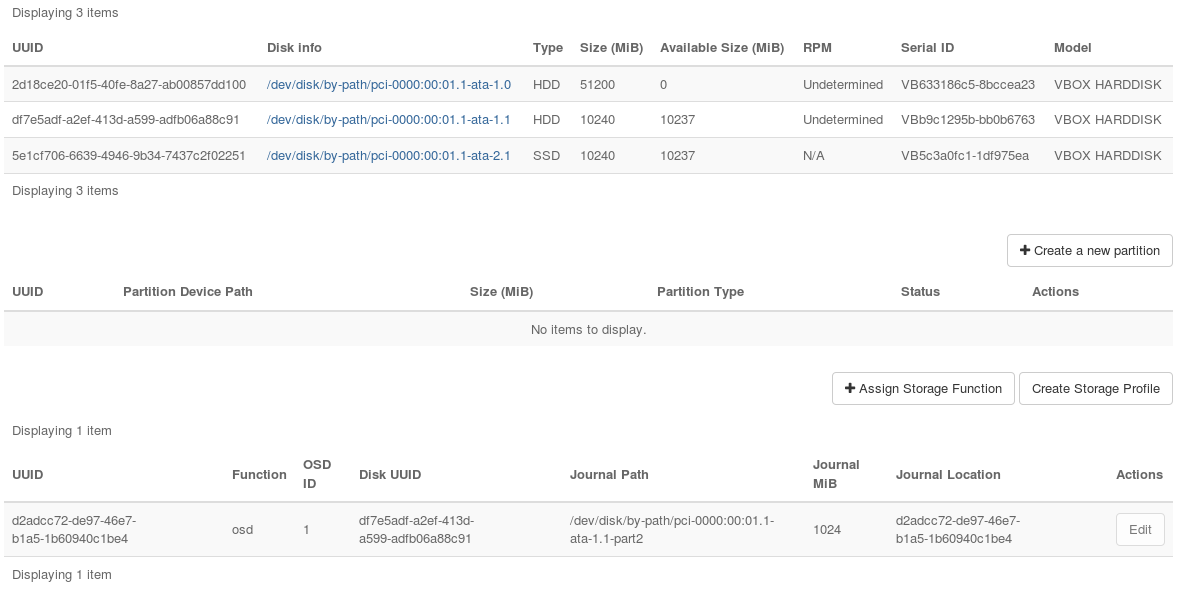Open the ata-2.1 SSD disk path link
1178x590 pixels.
click(x=389, y=156)
